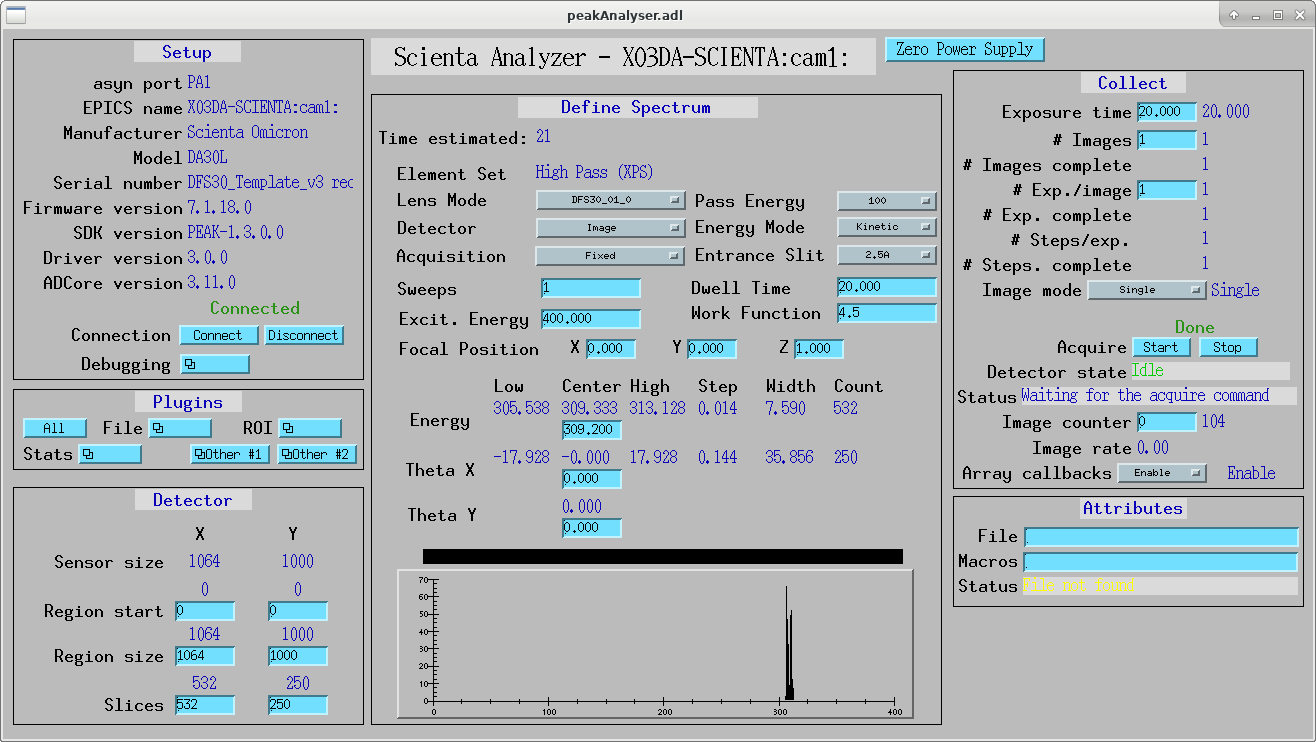Click the Zero Power Supply button

coord(965,49)
